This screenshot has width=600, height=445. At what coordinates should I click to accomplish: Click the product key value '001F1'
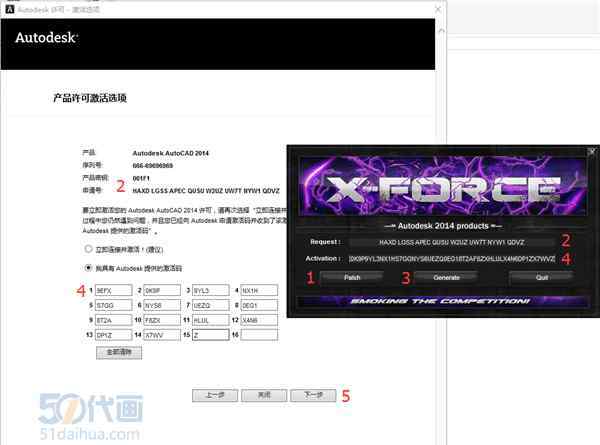coord(141,178)
